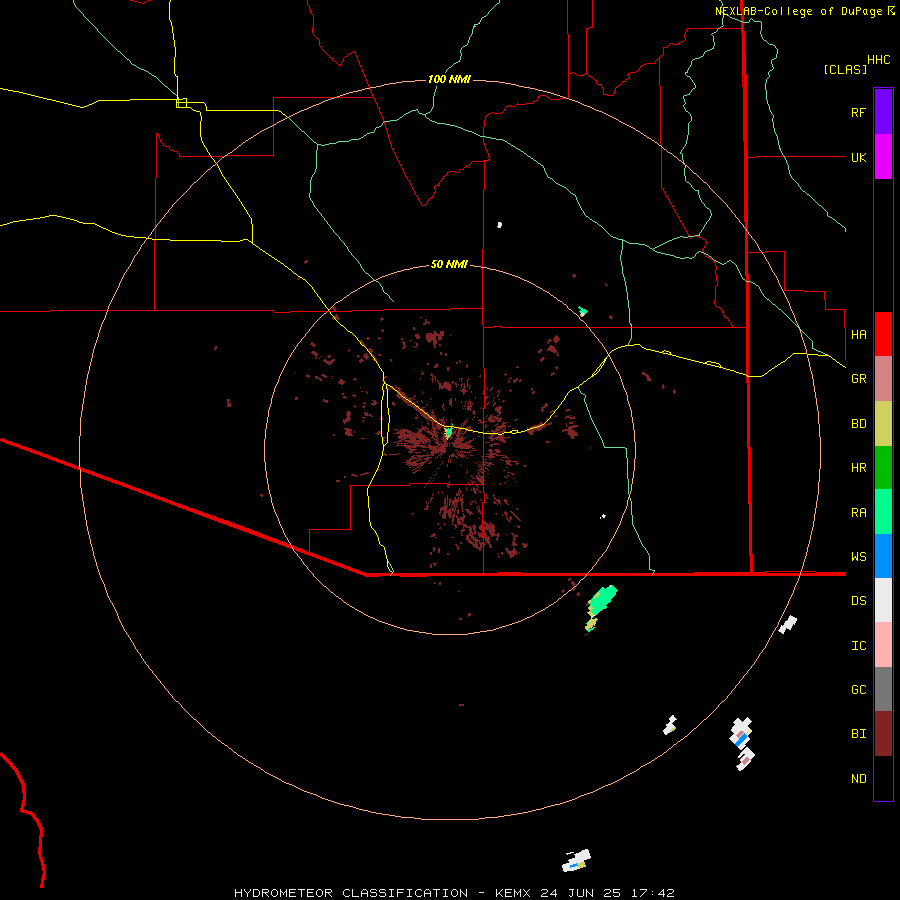Click the WS blue legend color swatch
Screen dimensions: 900x900
click(883, 556)
